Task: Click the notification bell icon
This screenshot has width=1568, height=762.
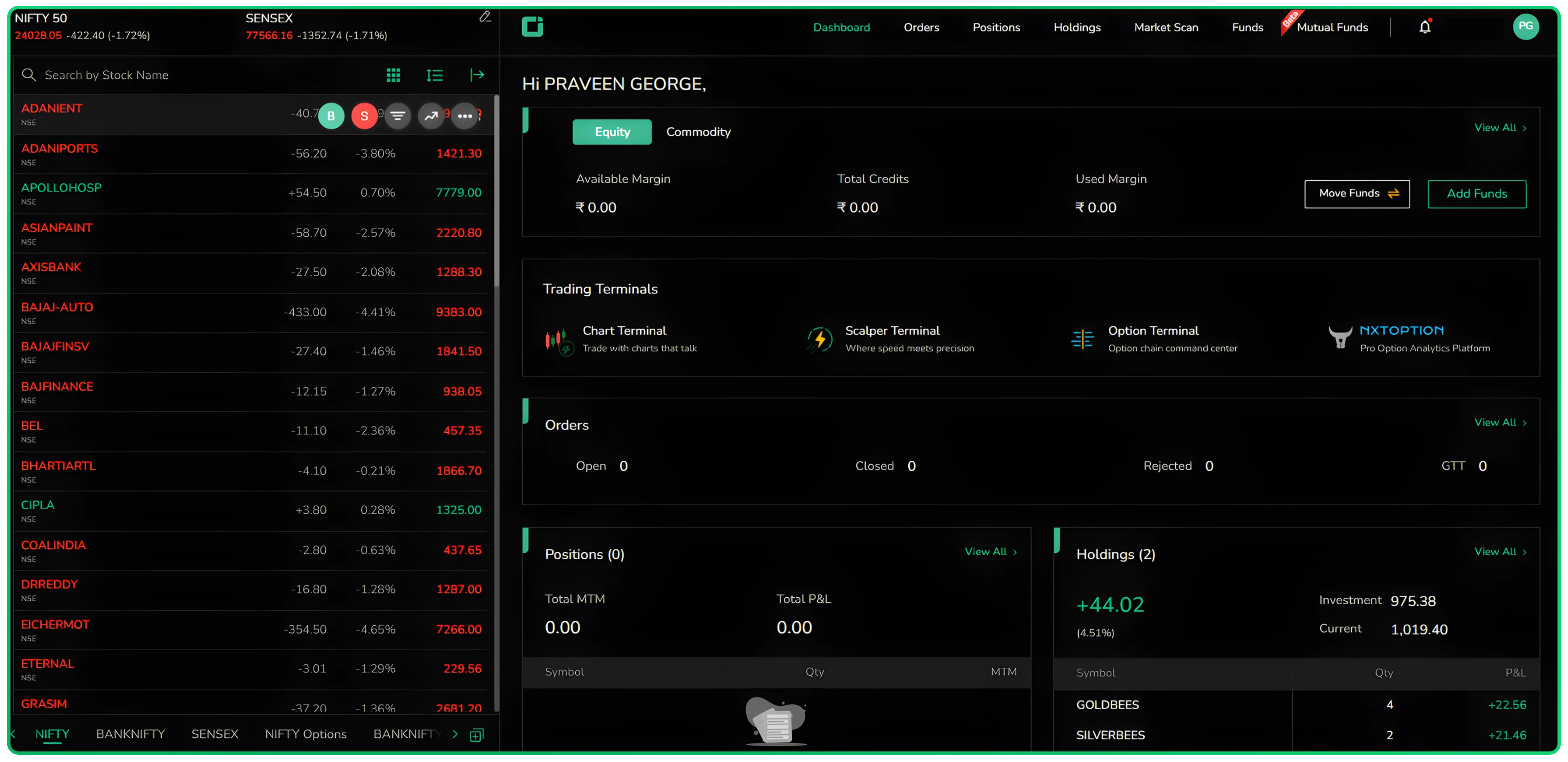Action: (1425, 27)
